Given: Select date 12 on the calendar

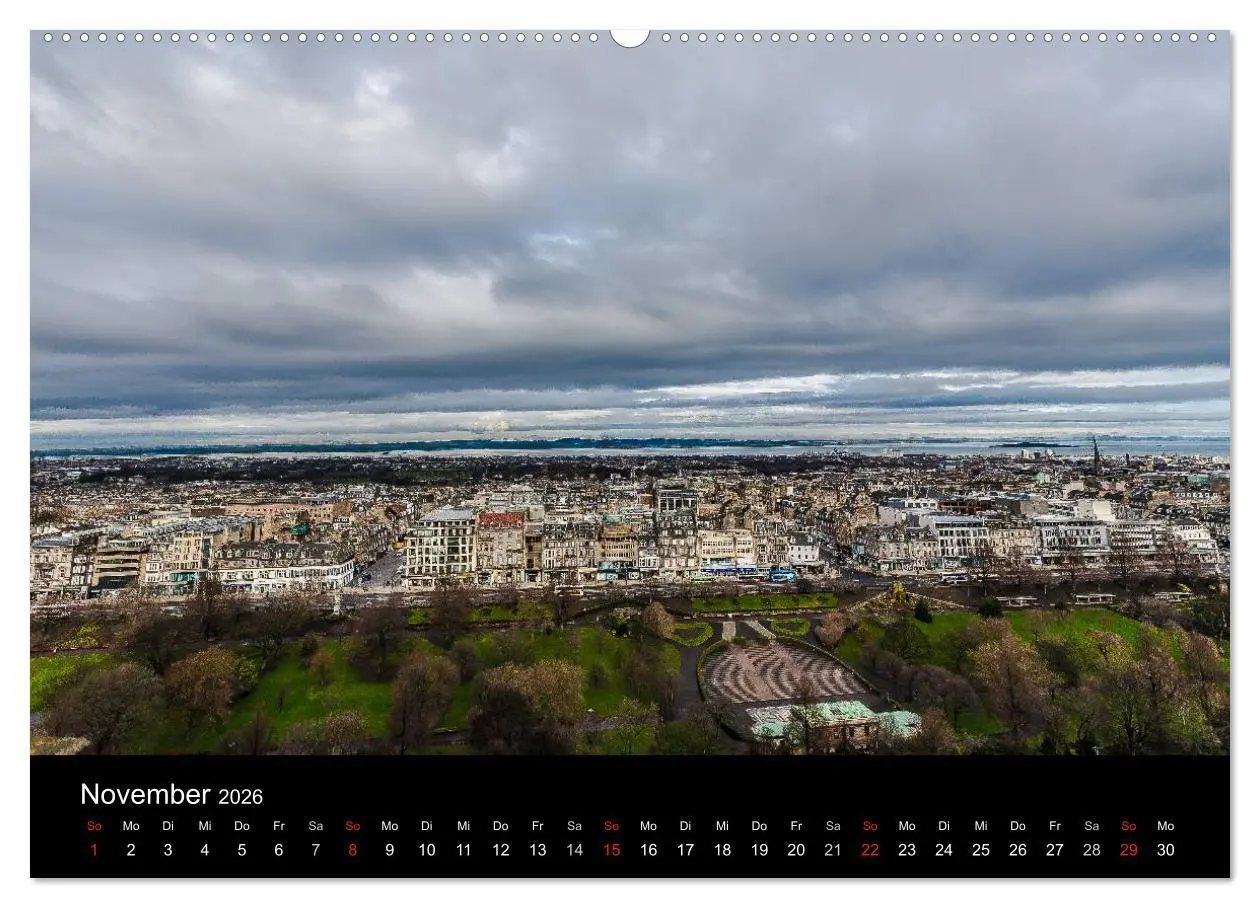Looking at the screenshot, I should point(501,850).
